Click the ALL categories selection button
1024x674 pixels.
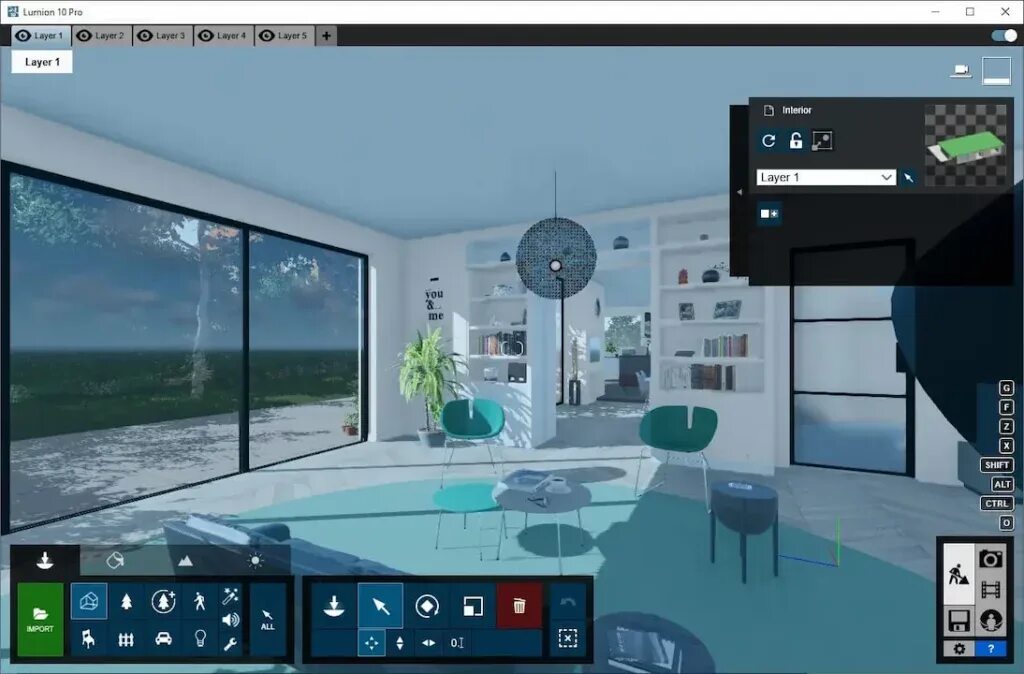(x=268, y=620)
